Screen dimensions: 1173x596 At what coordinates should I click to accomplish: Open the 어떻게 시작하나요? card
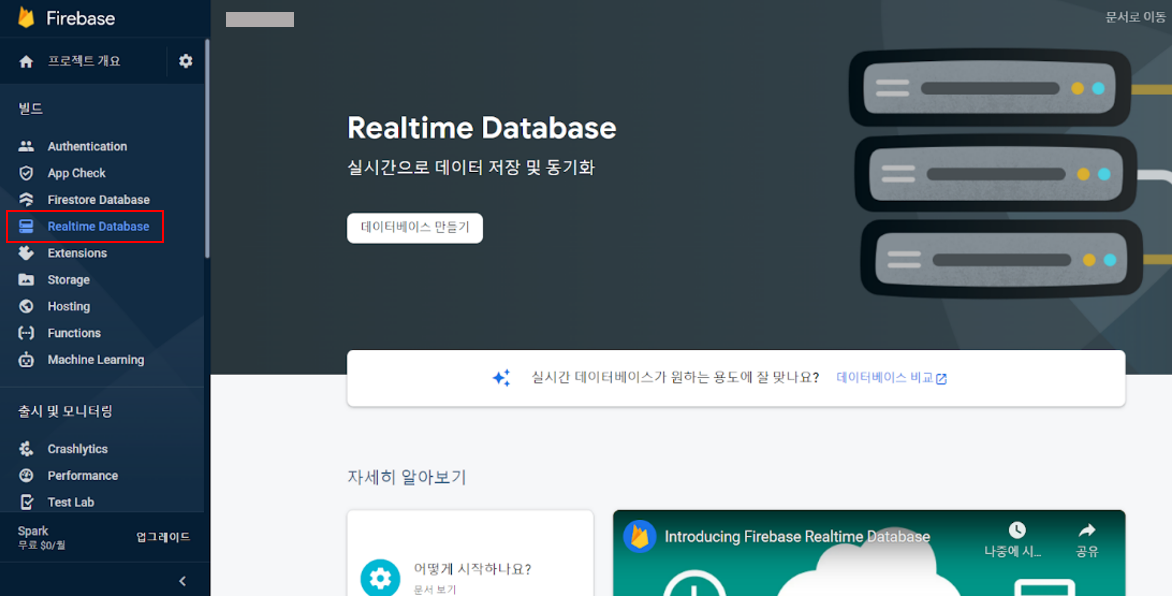coord(470,553)
